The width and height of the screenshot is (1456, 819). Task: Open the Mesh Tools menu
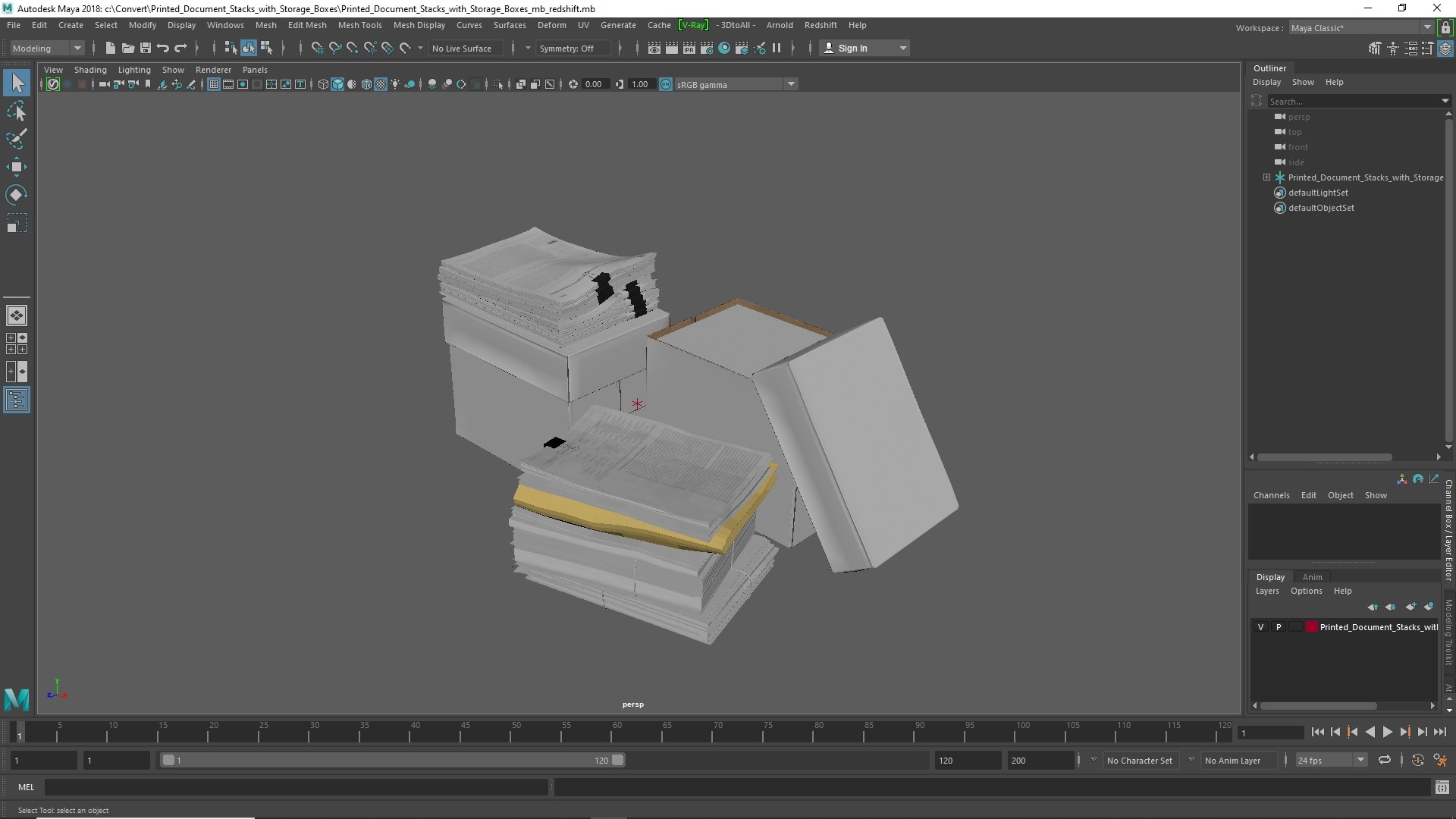[359, 25]
